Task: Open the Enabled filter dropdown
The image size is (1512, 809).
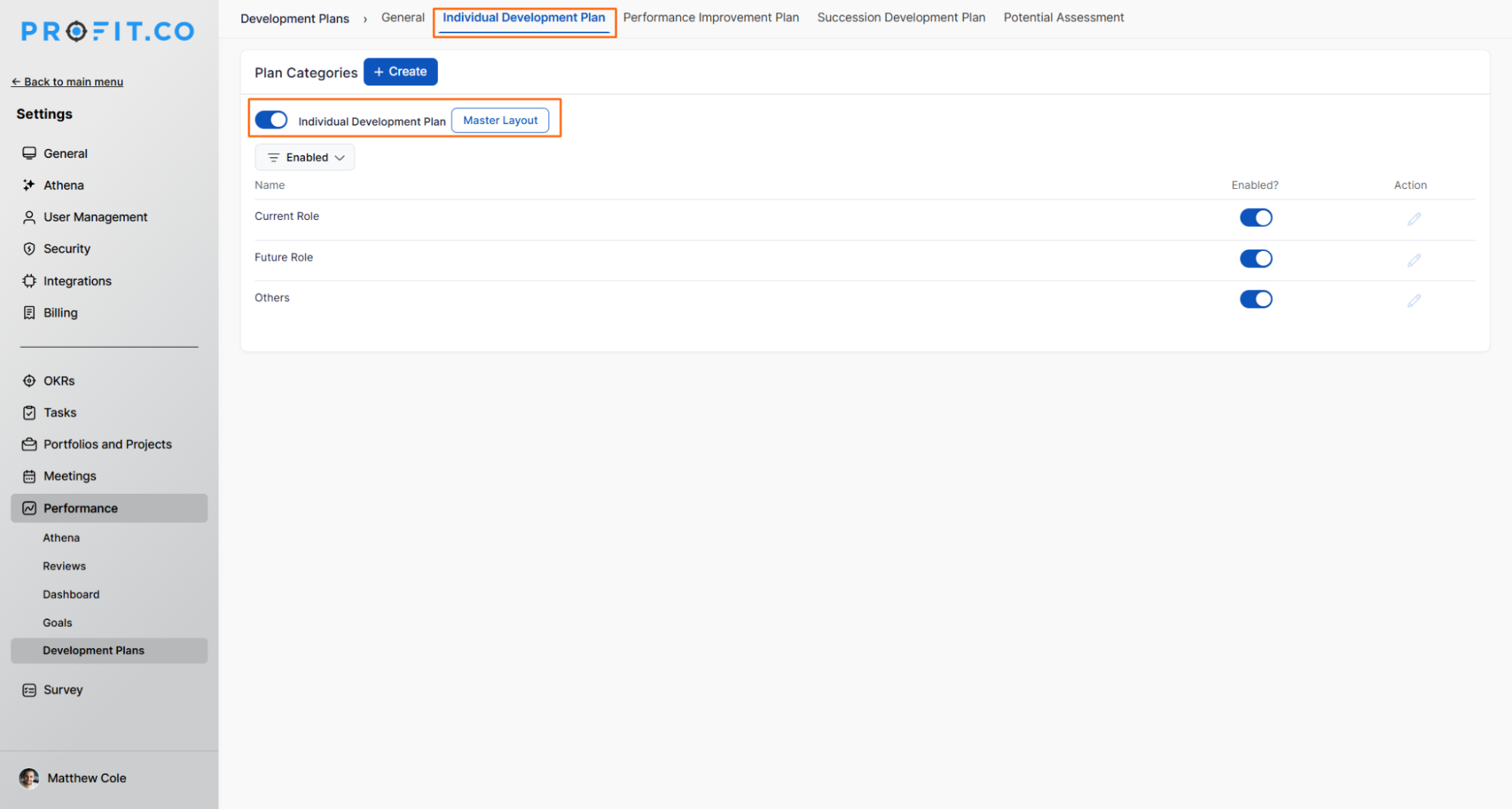Action: [x=304, y=157]
